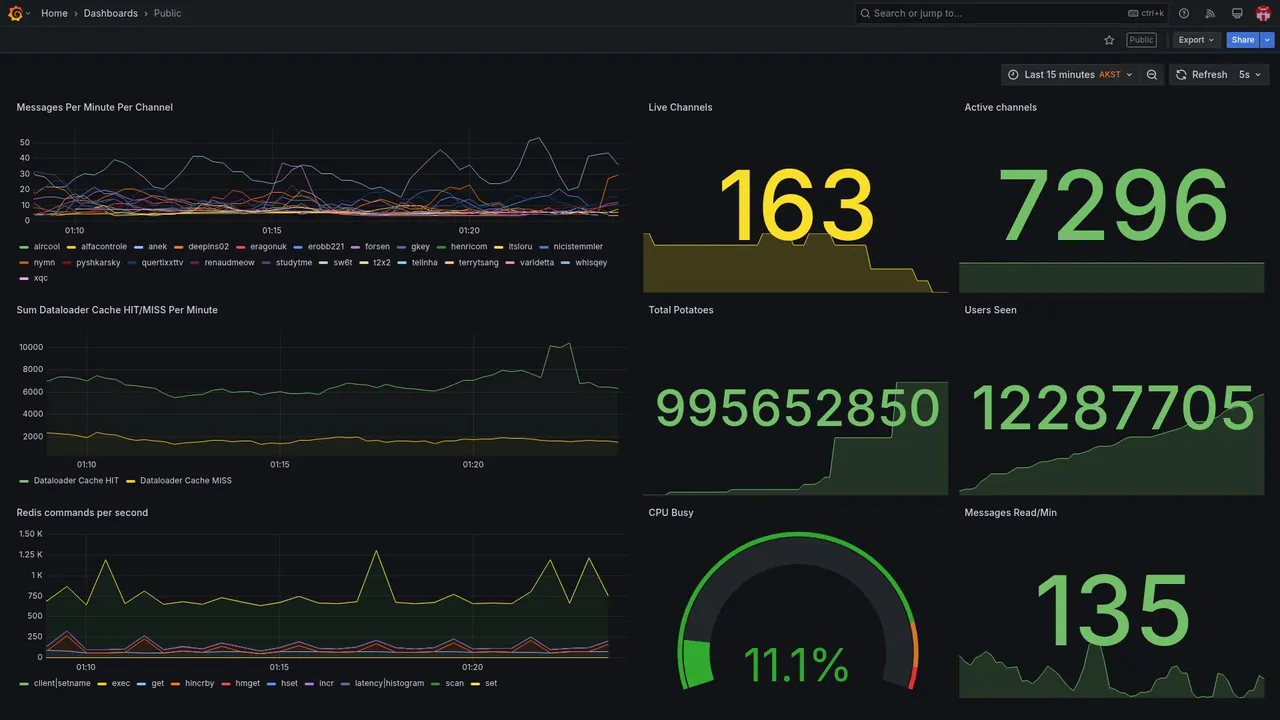Select quertixxttv in the legend
Screen dimensions: 1280x720
coord(163,262)
